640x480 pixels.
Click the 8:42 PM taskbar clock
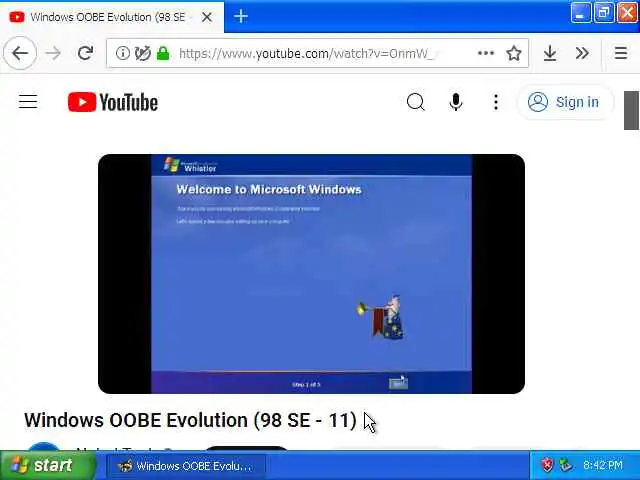click(603, 465)
